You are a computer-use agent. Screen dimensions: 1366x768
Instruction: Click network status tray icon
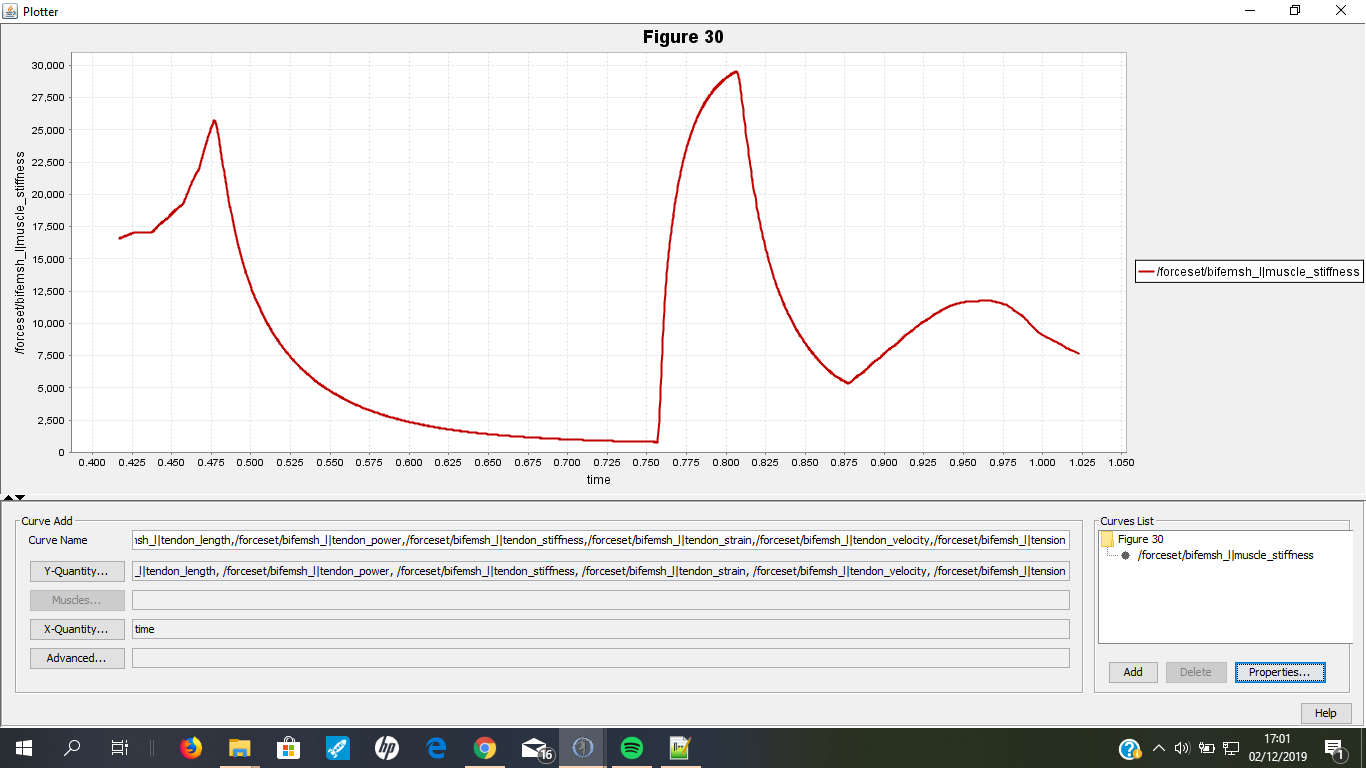[1231, 748]
